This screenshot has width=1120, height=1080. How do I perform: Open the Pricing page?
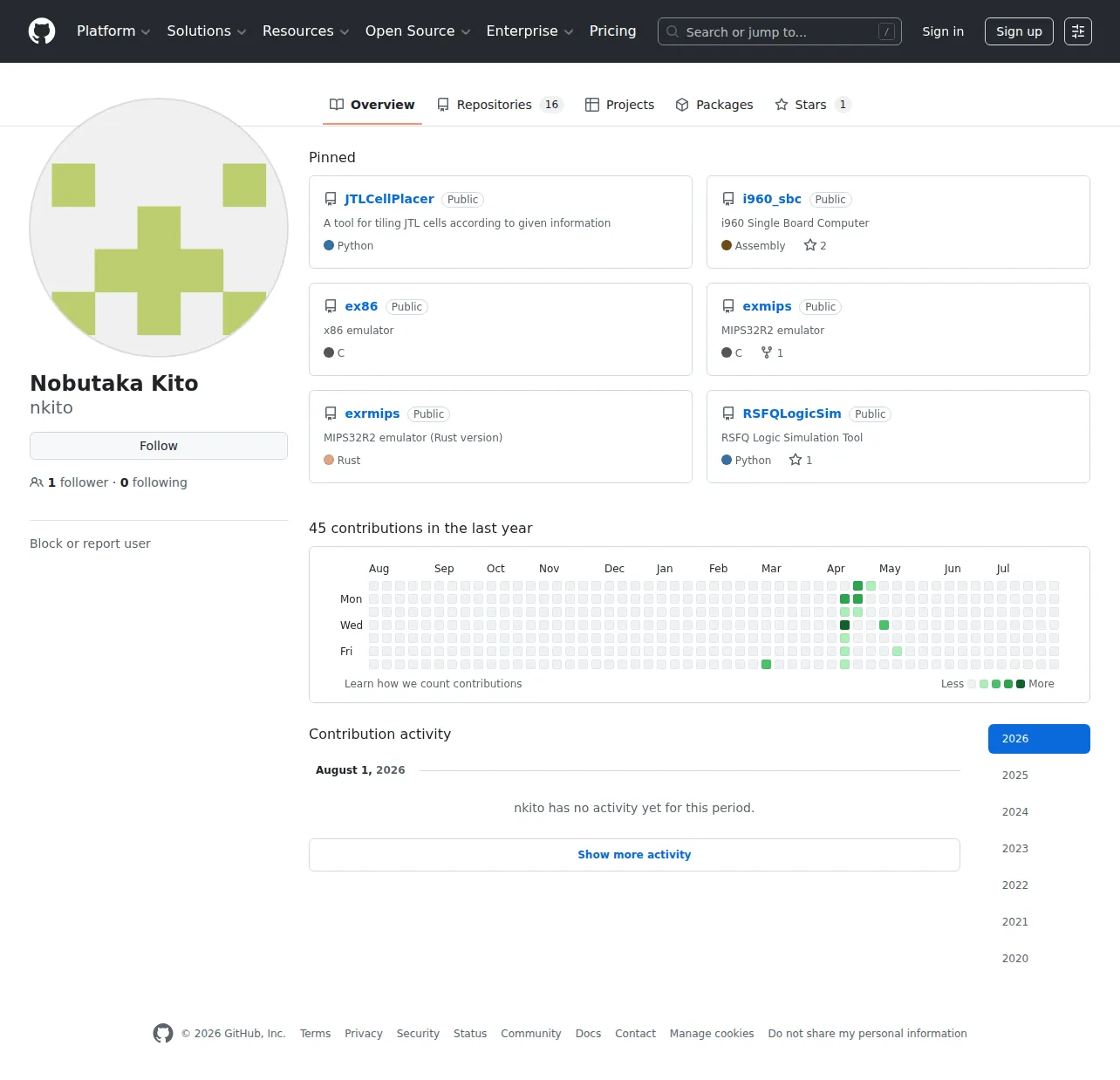[613, 31]
